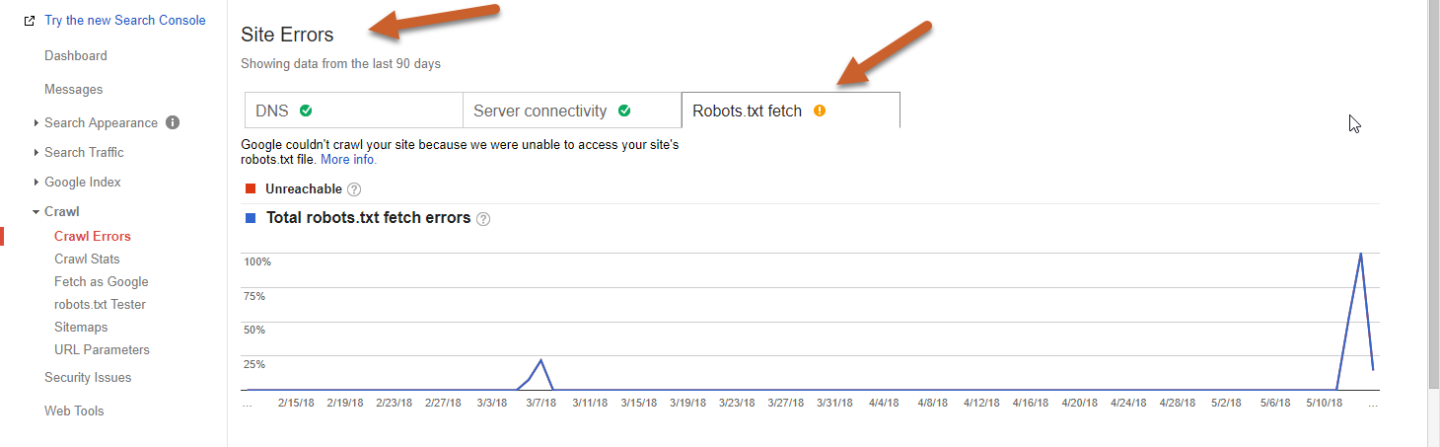Click the external link icon beside Try new Search Console
Screen dimensions: 1440x447
[30, 21]
